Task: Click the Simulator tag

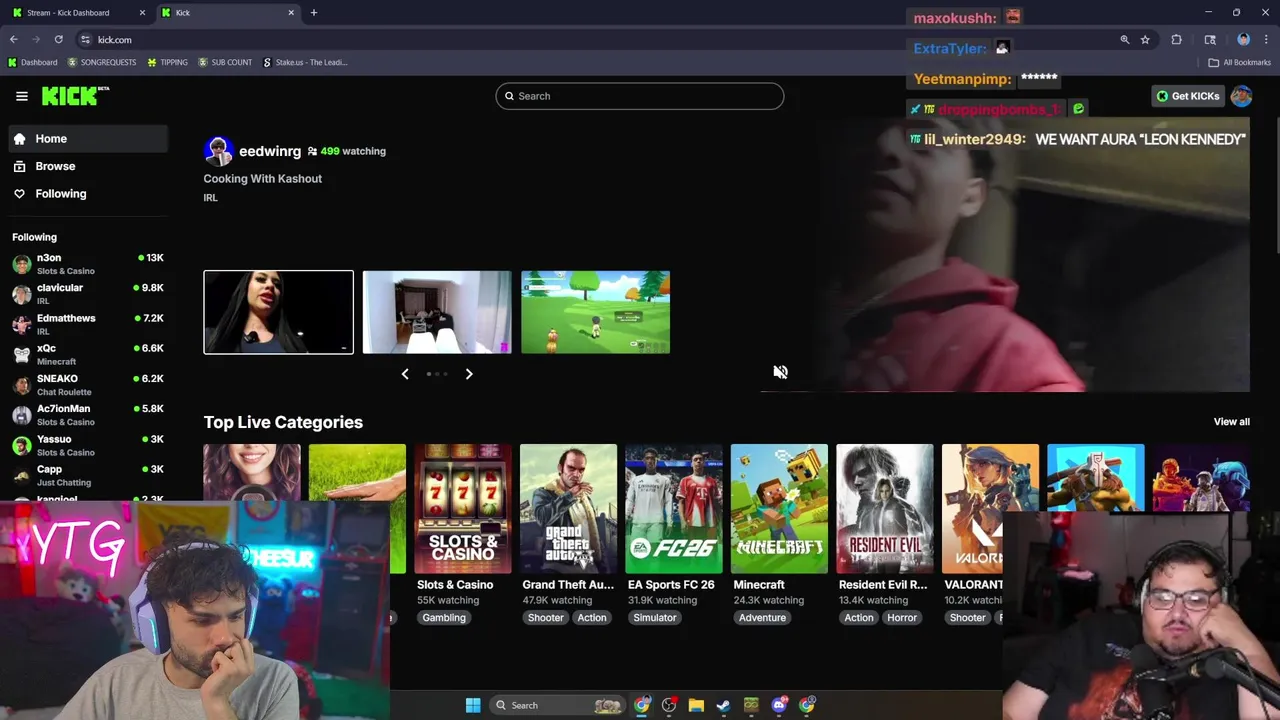Action: (655, 618)
